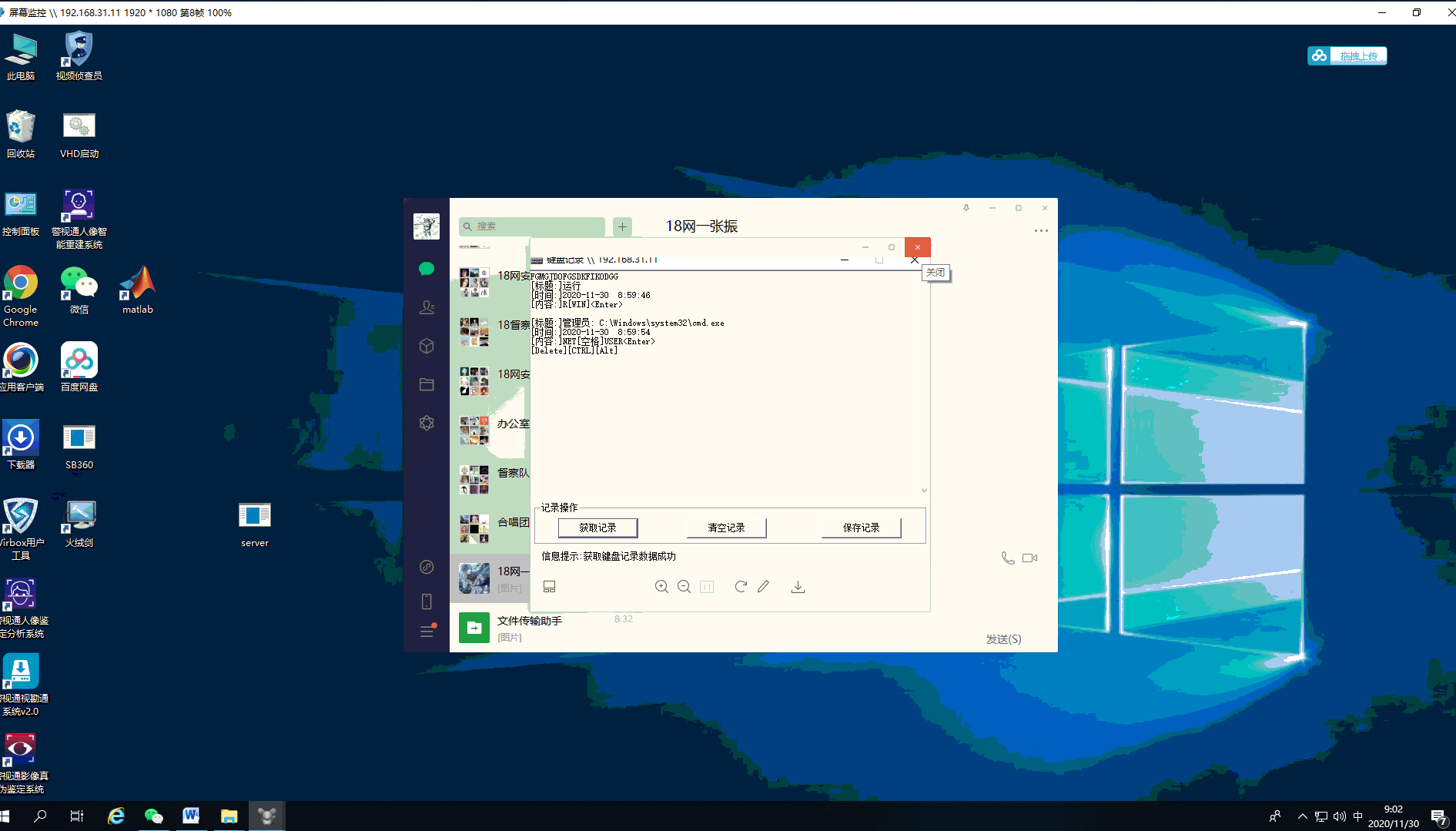Select the 控制面板 desktop icon
Image resolution: width=1456 pixels, height=831 pixels.
tap(21, 213)
